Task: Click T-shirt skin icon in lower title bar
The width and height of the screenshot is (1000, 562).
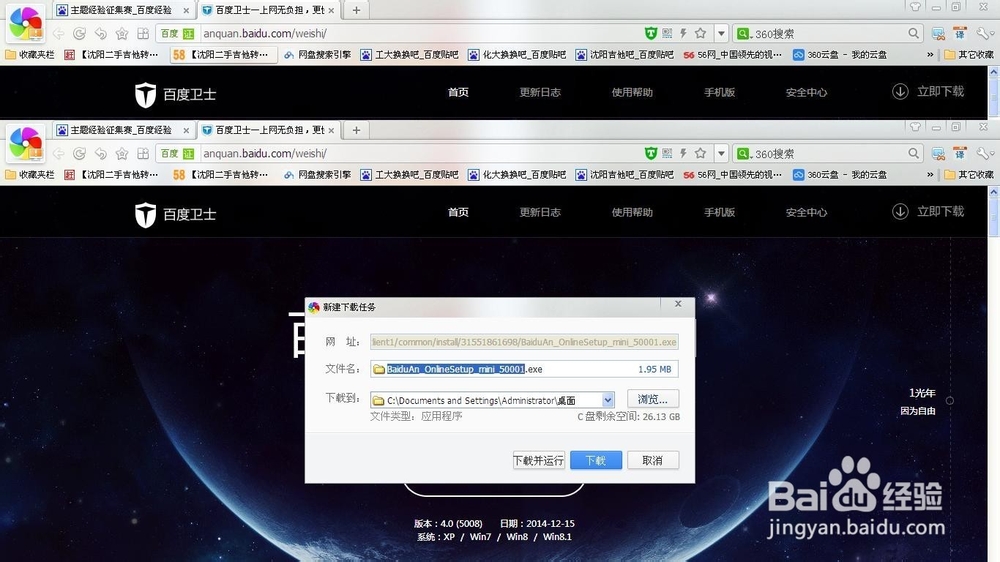Action: pyautogui.click(x=915, y=127)
